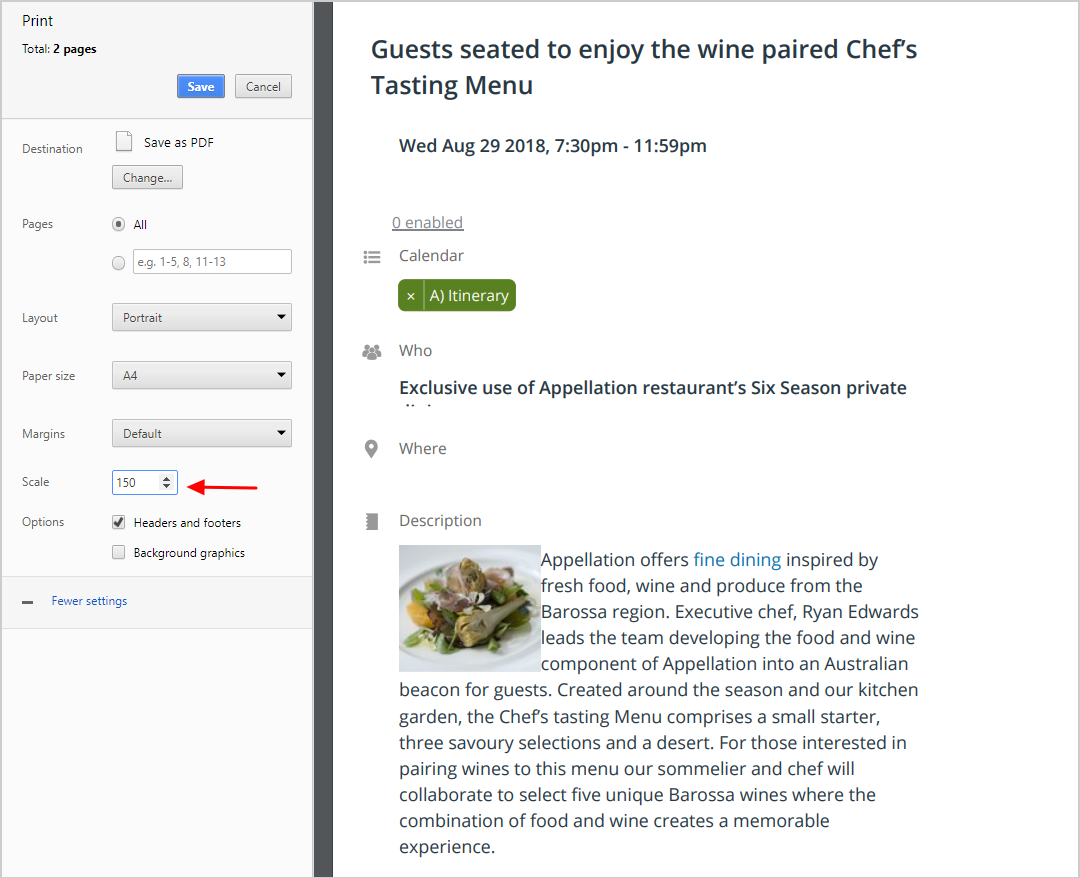The width and height of the screenshot is (1080, 878).
Task: Open the Paper size A4 dropdown
Action: point(202,375)
